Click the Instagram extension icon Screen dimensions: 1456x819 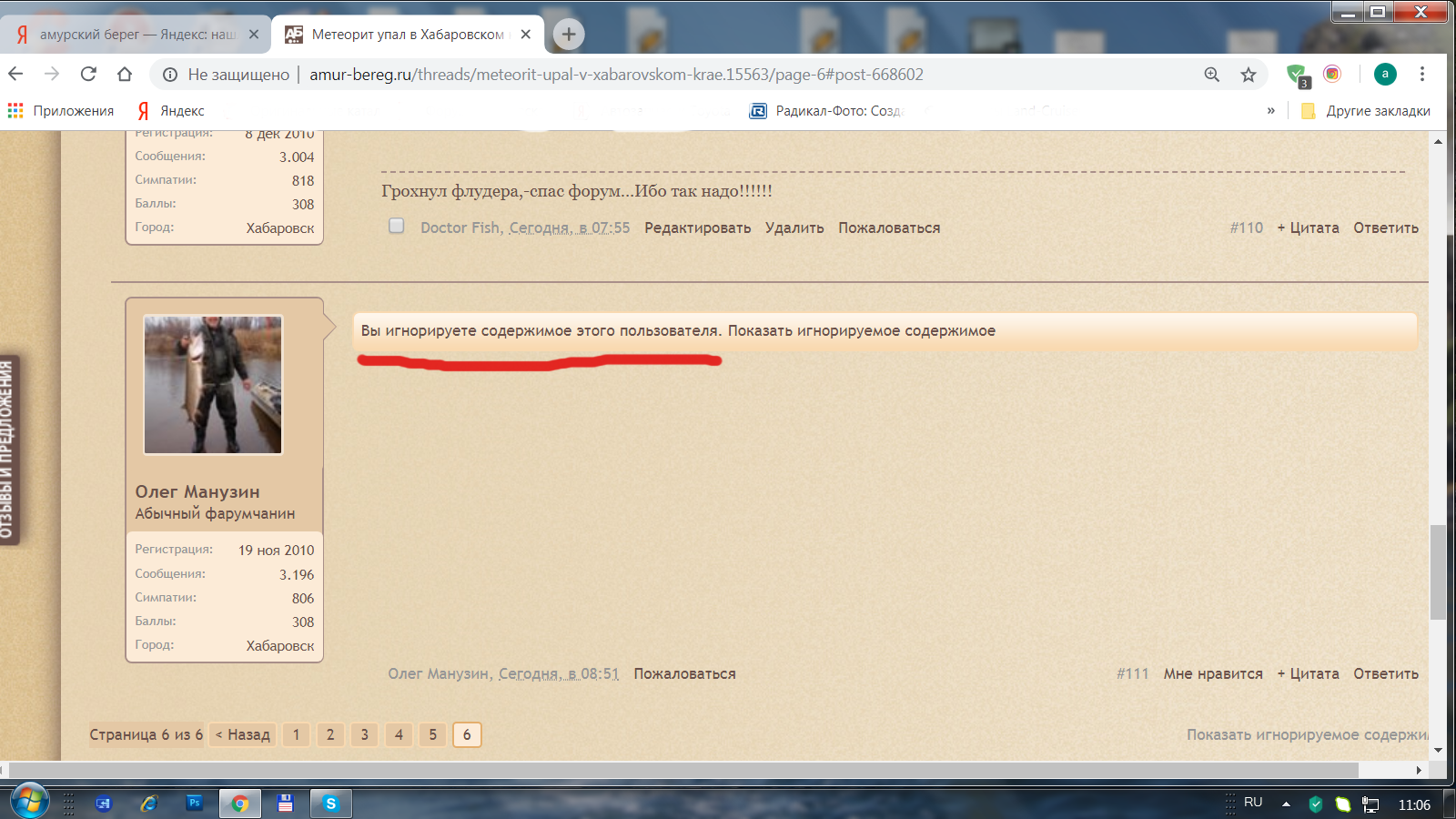1332,75
